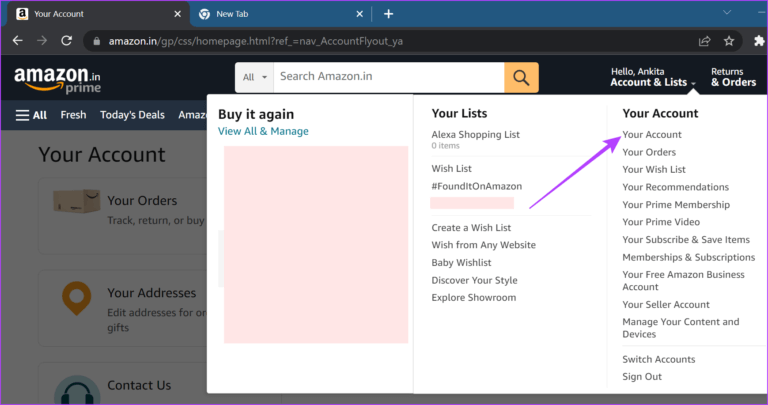Click in the Search Amazon.in field

(389, 77)
